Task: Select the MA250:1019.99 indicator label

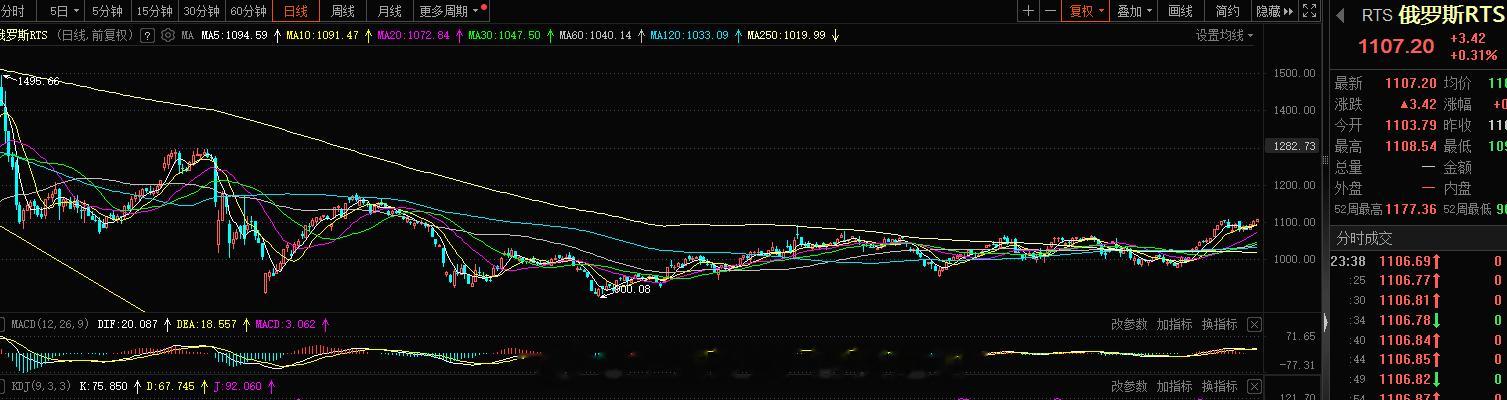Action: tap(786, 35)
